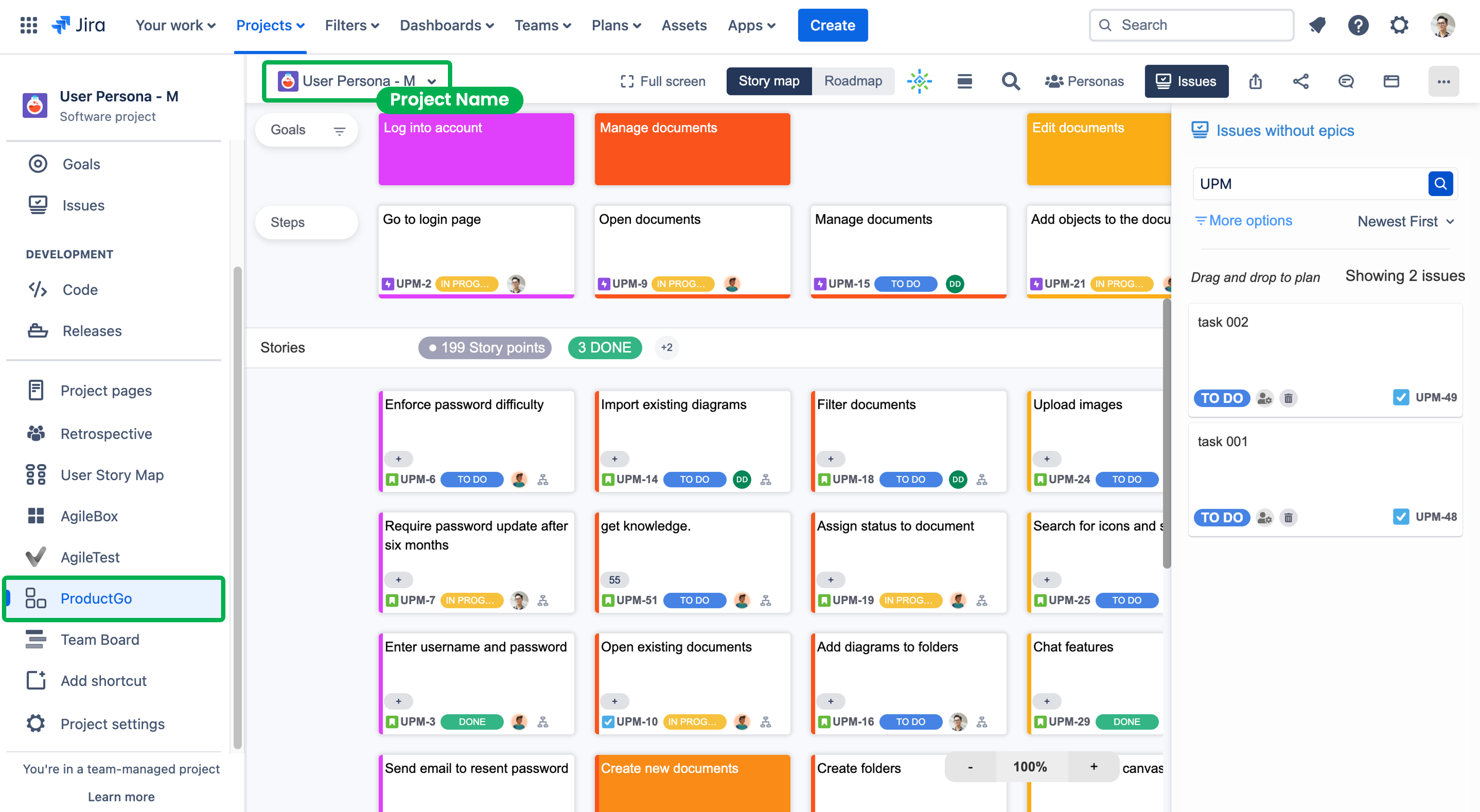Toggle the checkbox beside UPM-48
Viewport: 1480px width, 812px height.
(x=1401, y=517)
